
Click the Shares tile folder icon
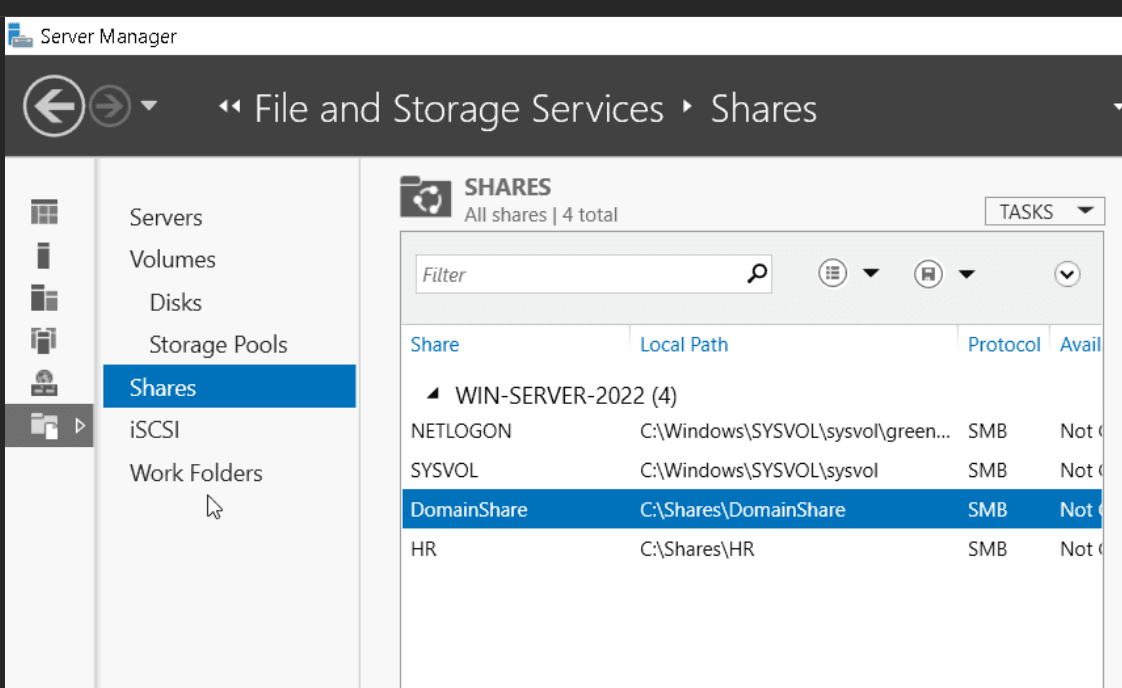[x=426, y=197]
